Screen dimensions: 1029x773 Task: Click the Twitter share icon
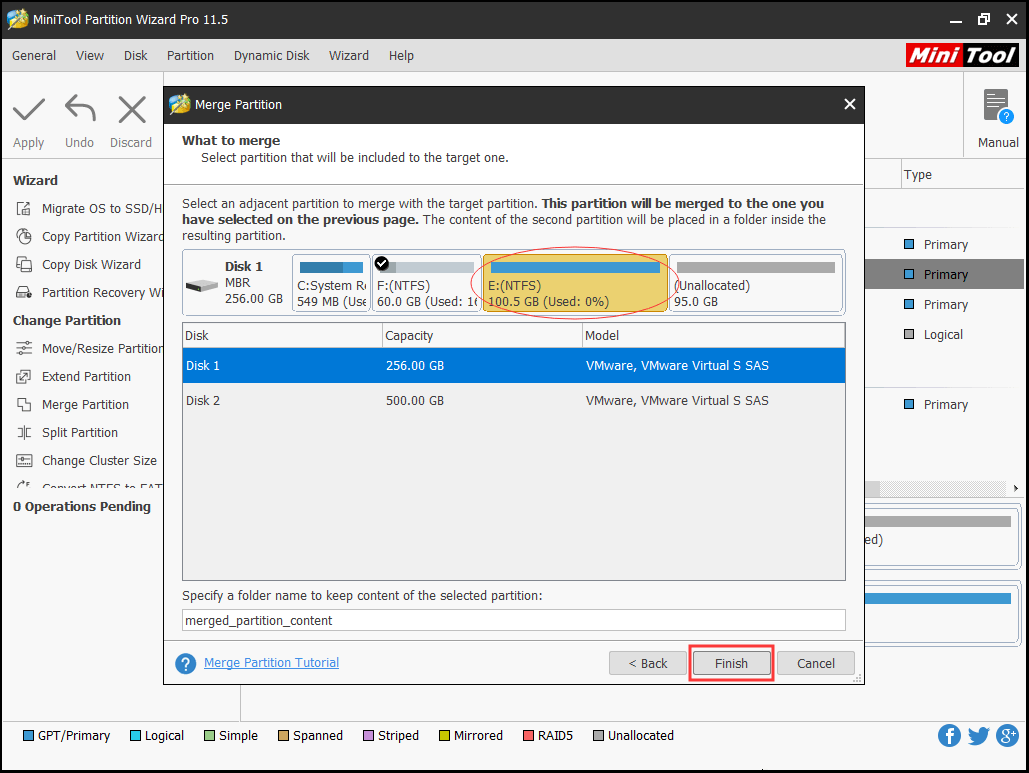click(x=978, y=736)
